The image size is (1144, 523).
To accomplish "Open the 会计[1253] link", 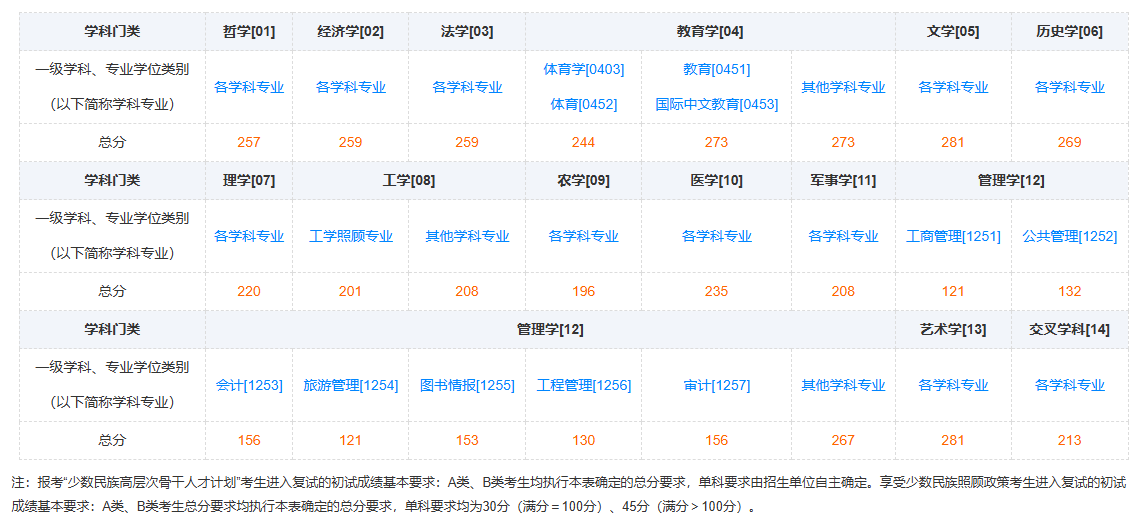I will 249,384.
